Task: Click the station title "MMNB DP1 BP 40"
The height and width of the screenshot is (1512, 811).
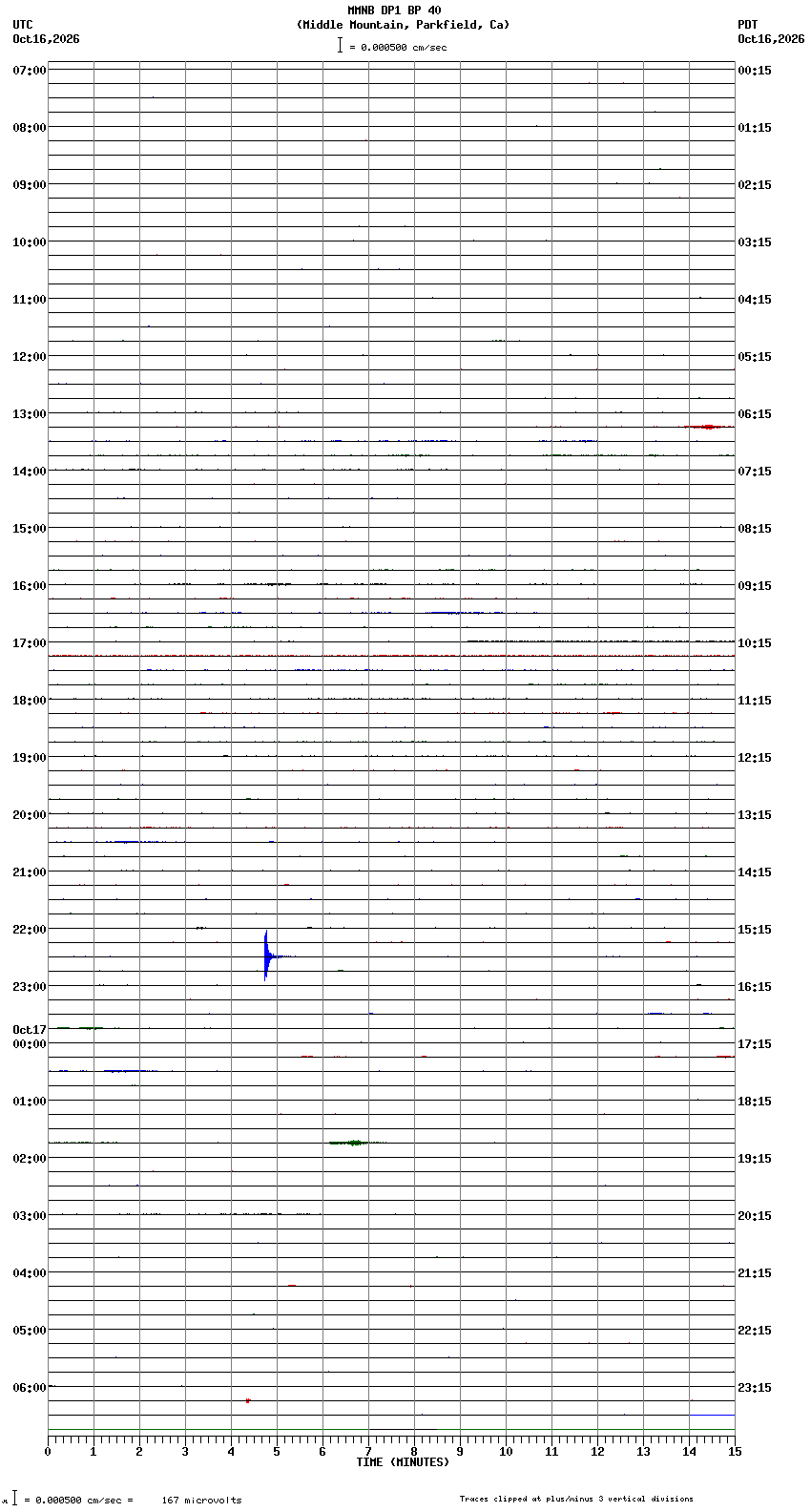Action: pos(394,10)
